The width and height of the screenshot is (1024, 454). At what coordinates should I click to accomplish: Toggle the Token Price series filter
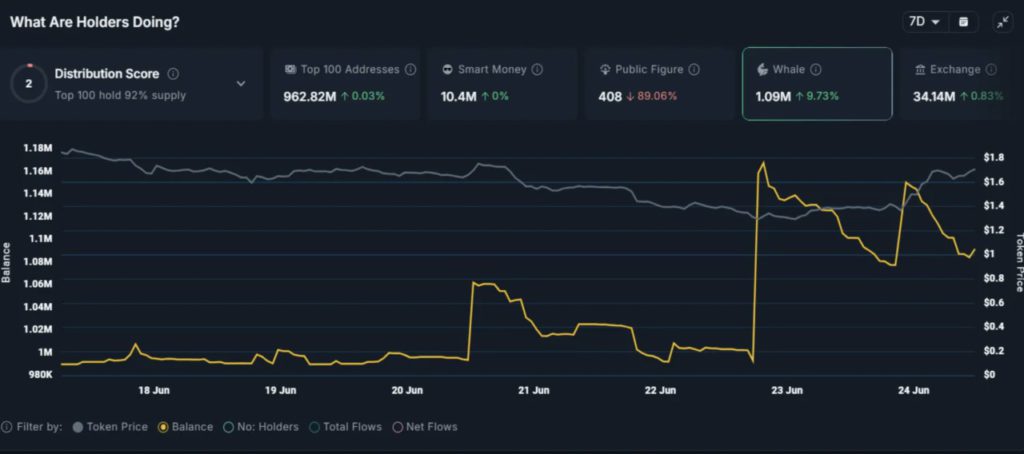[109, 427]
